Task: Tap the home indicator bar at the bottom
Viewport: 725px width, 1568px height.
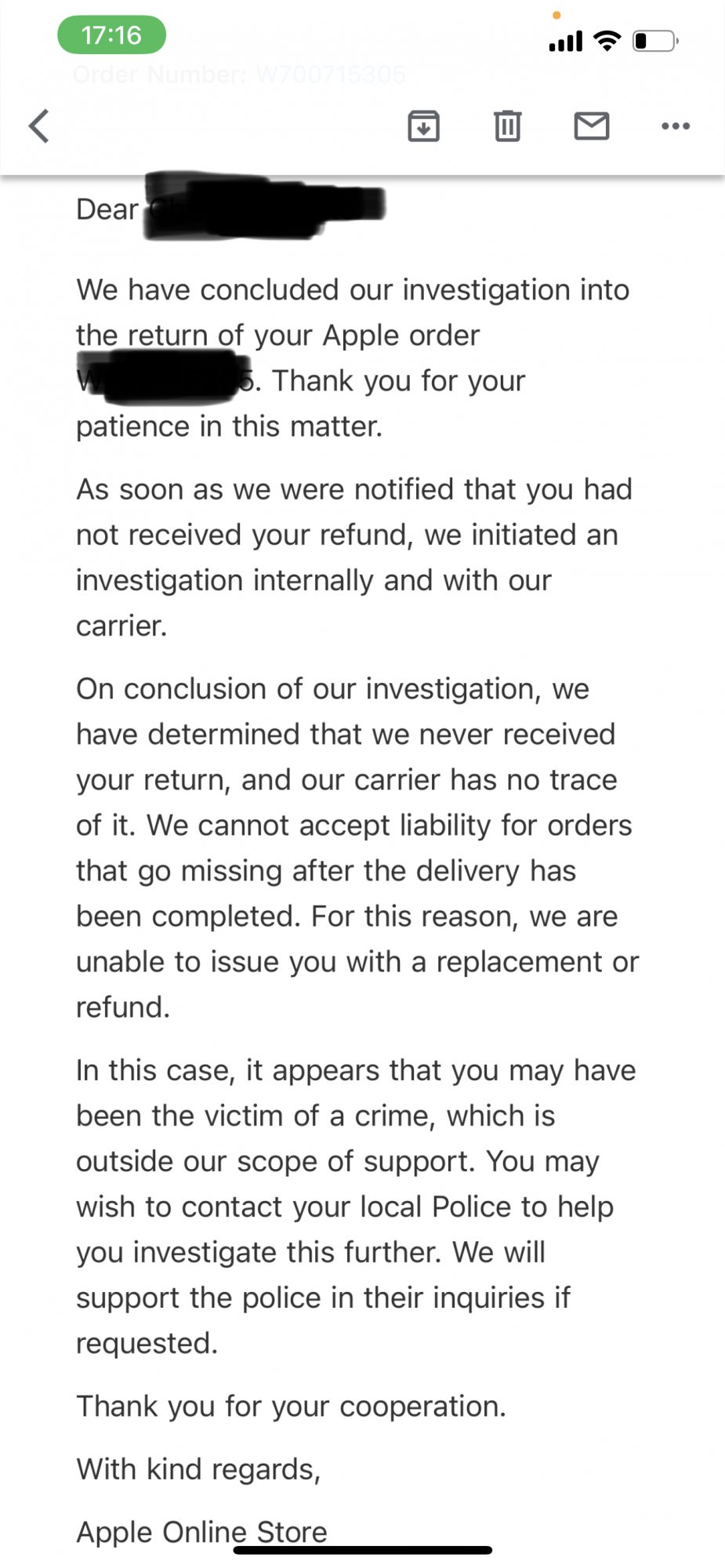Action: (363, 1549)
